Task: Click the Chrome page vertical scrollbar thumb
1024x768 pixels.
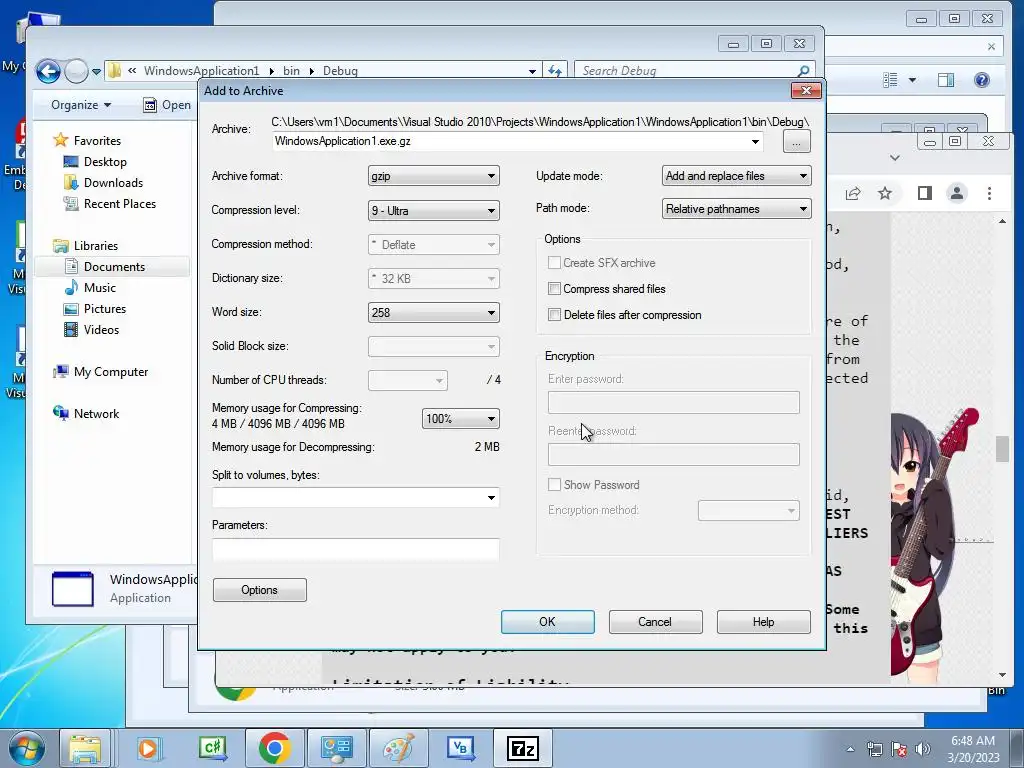Action: click(1002, 449)
